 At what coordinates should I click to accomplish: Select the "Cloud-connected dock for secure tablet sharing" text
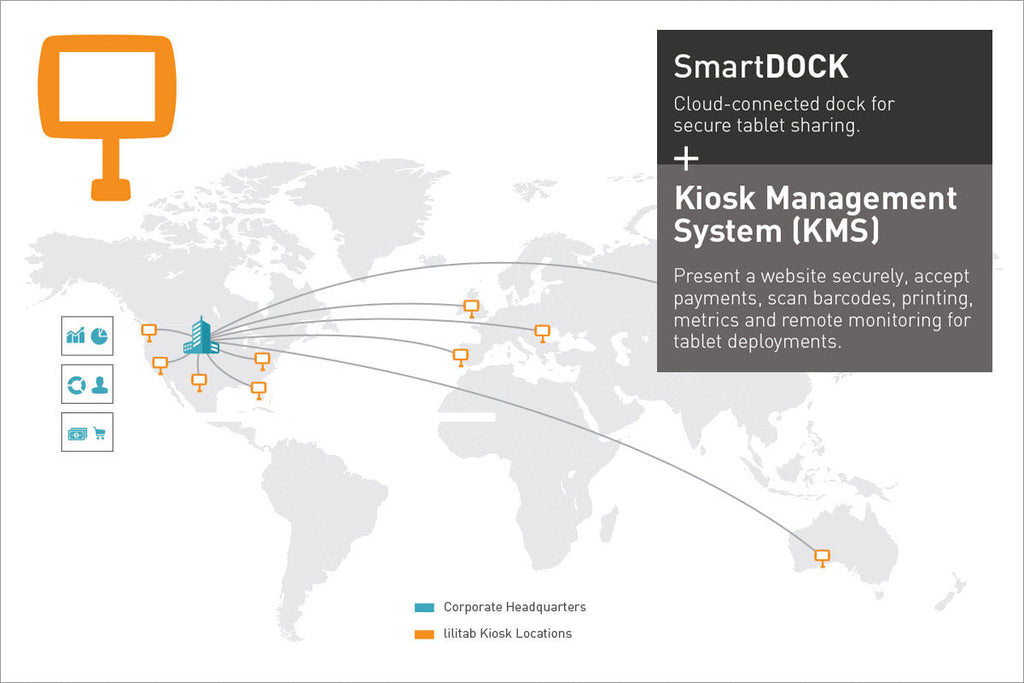[x=784, y=114]
